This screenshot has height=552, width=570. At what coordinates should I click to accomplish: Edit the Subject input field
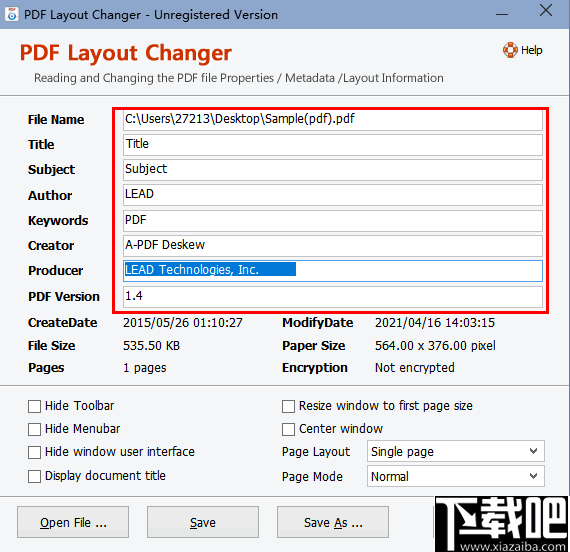(333, 170)
